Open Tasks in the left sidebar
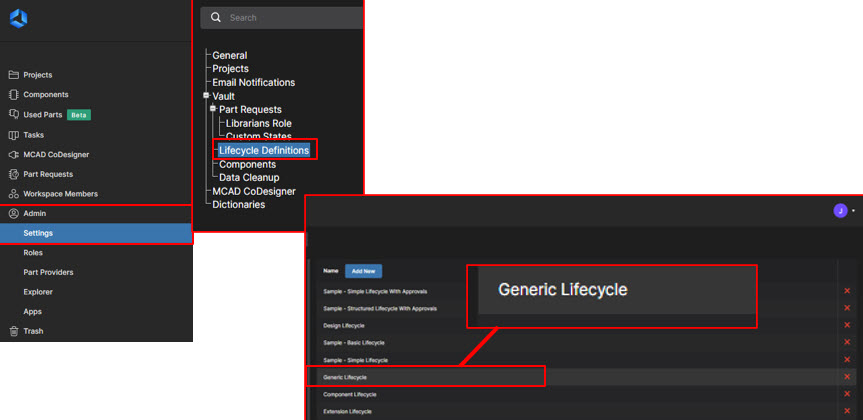Viewport: 863px width, 420px height. pos(33,135)
